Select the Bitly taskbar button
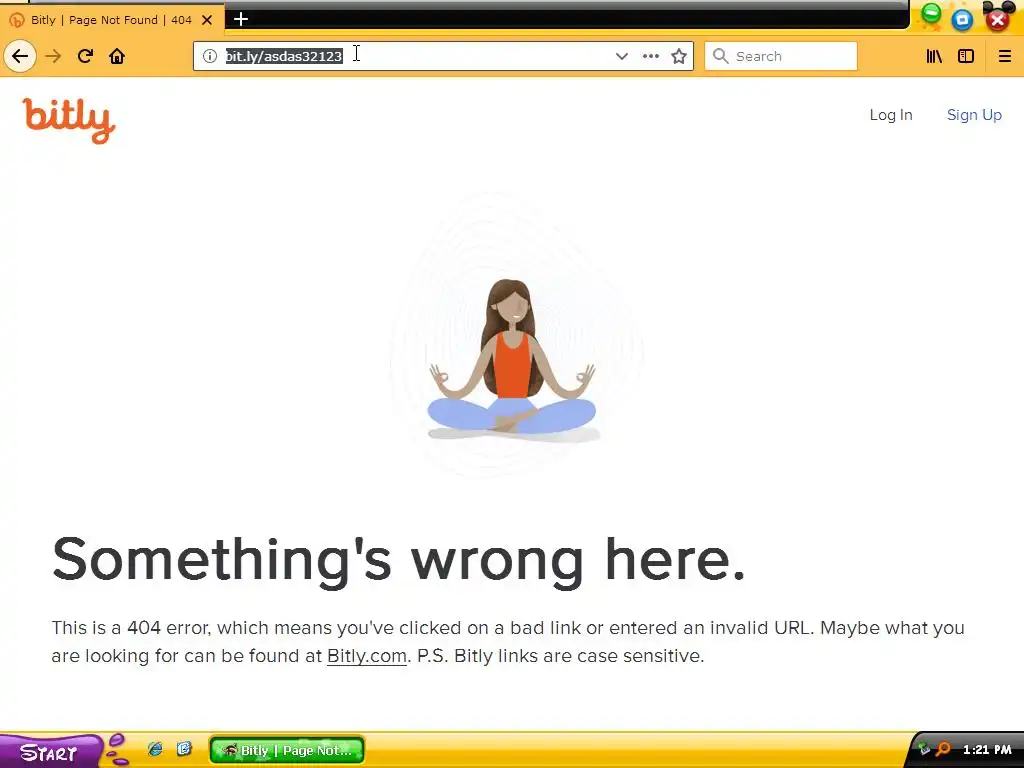Screen dimensions: 1024x768 (287, 750)
